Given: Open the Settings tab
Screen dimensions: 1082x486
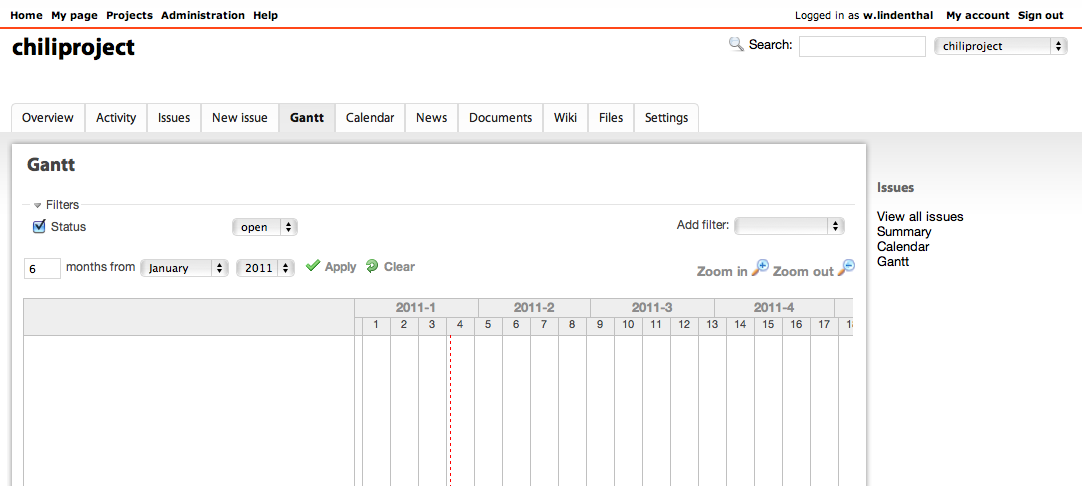Looking at the screenshot, I should (x=667, y=118).
